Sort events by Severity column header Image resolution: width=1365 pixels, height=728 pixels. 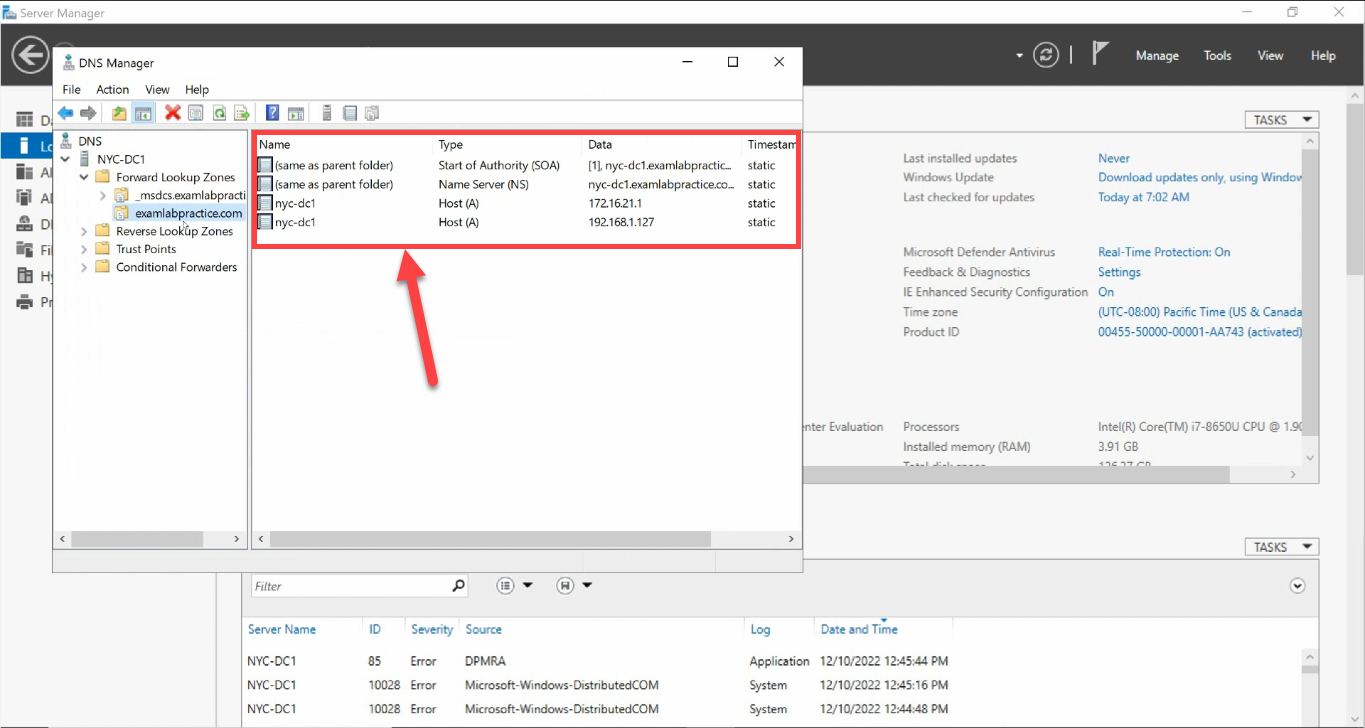click(432, 629)
